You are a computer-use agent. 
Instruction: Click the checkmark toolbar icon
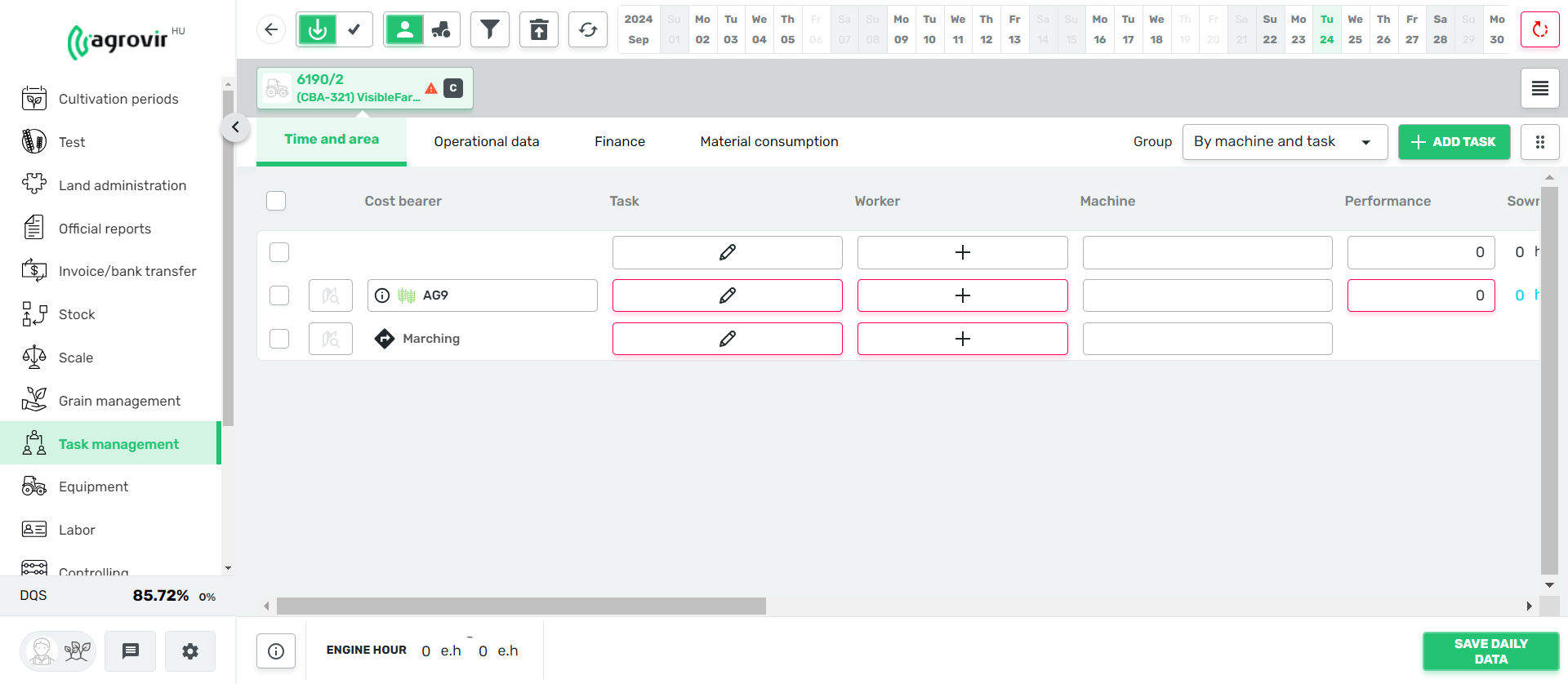point(354,30)
